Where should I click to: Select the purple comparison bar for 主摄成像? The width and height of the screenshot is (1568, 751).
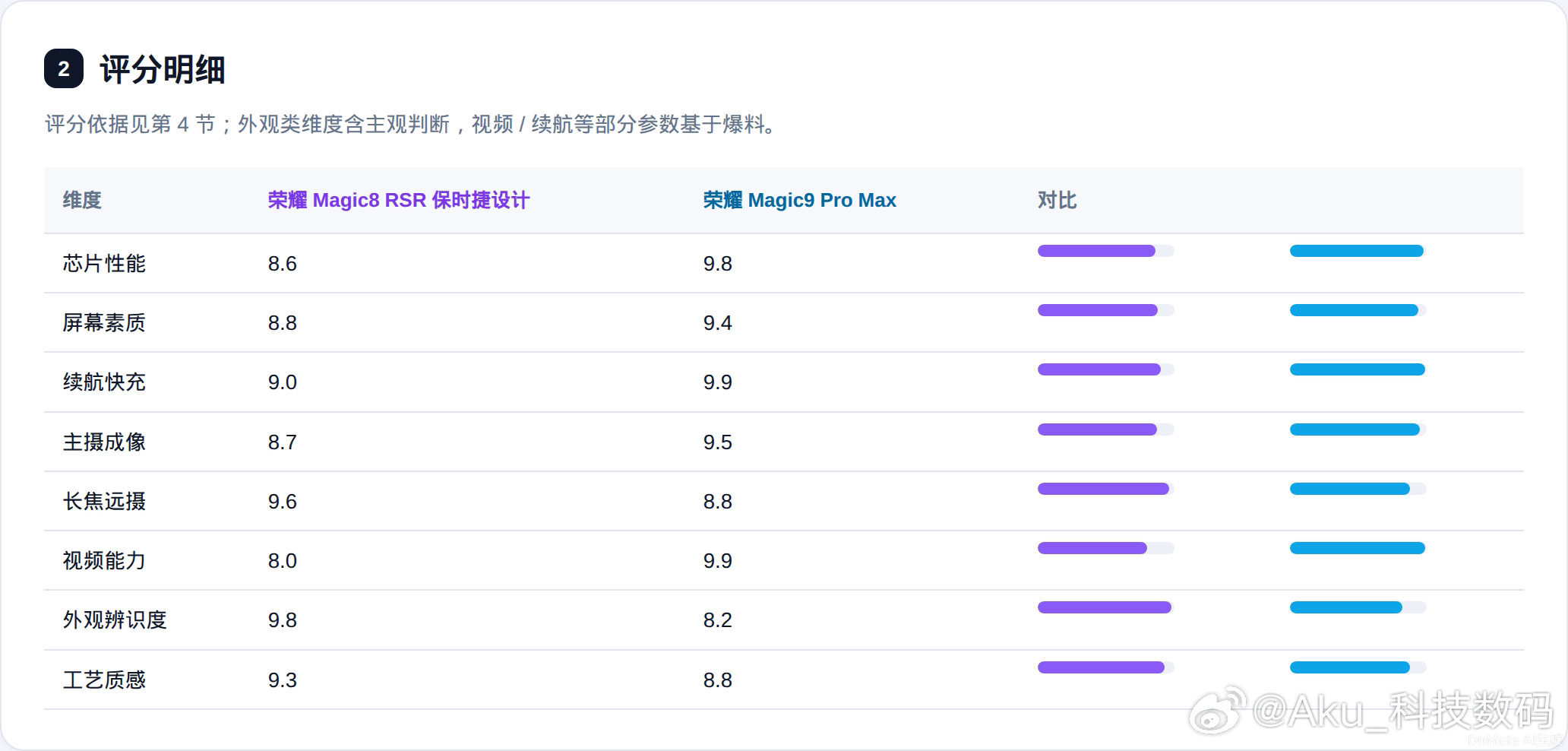pos(1097,429)
